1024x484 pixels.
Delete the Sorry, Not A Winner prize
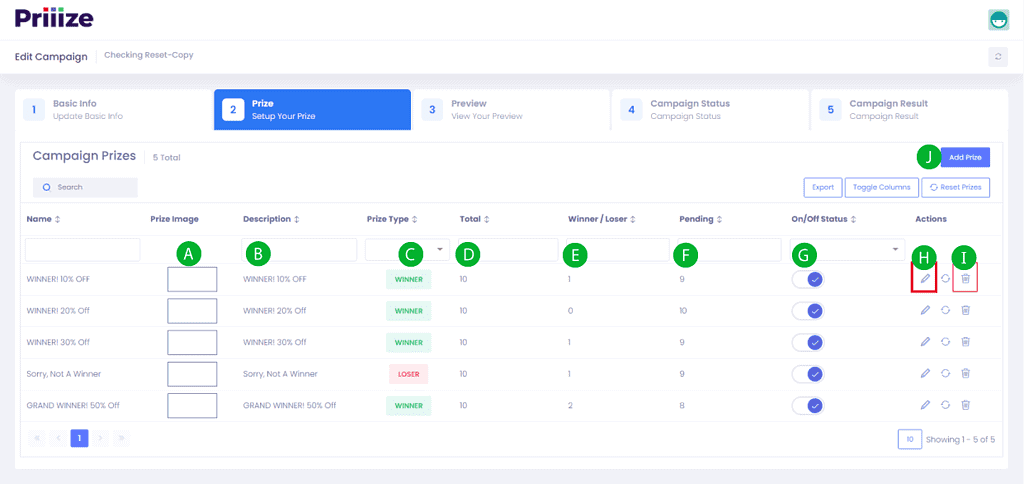pos(965,374)
